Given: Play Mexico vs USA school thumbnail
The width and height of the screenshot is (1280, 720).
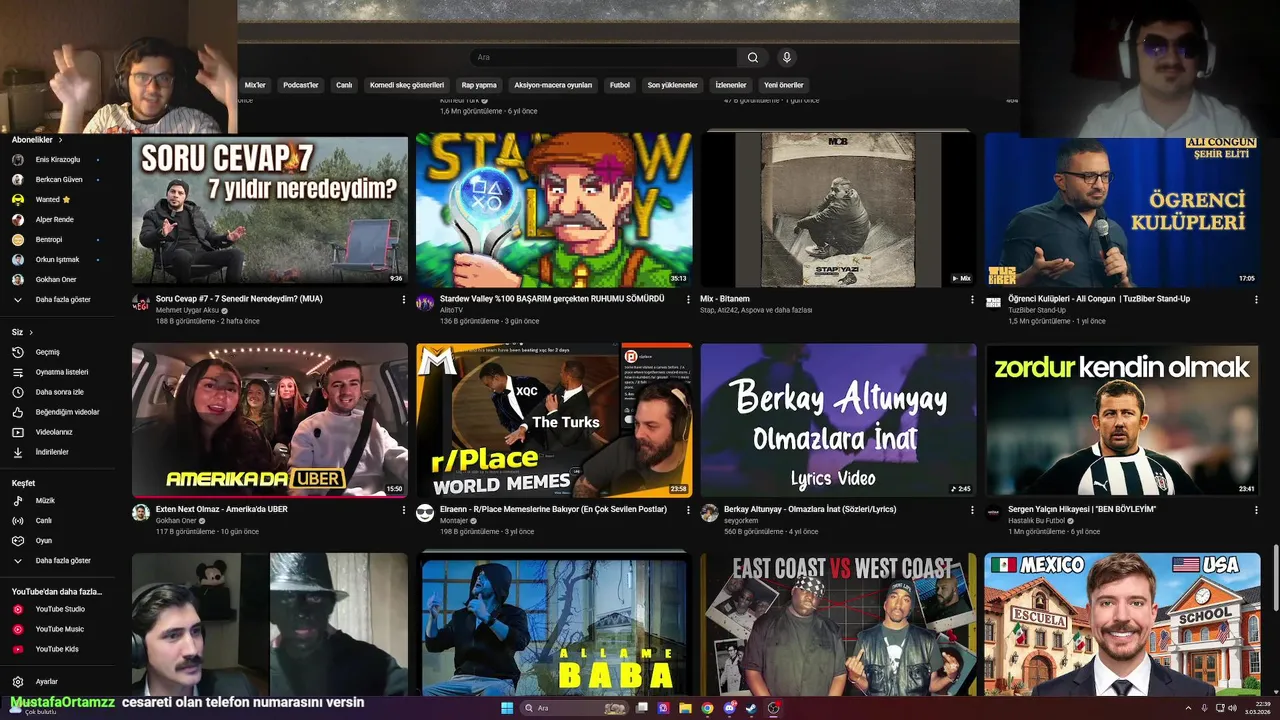Looking at the screenshot, I should (x=1122, y=625).
